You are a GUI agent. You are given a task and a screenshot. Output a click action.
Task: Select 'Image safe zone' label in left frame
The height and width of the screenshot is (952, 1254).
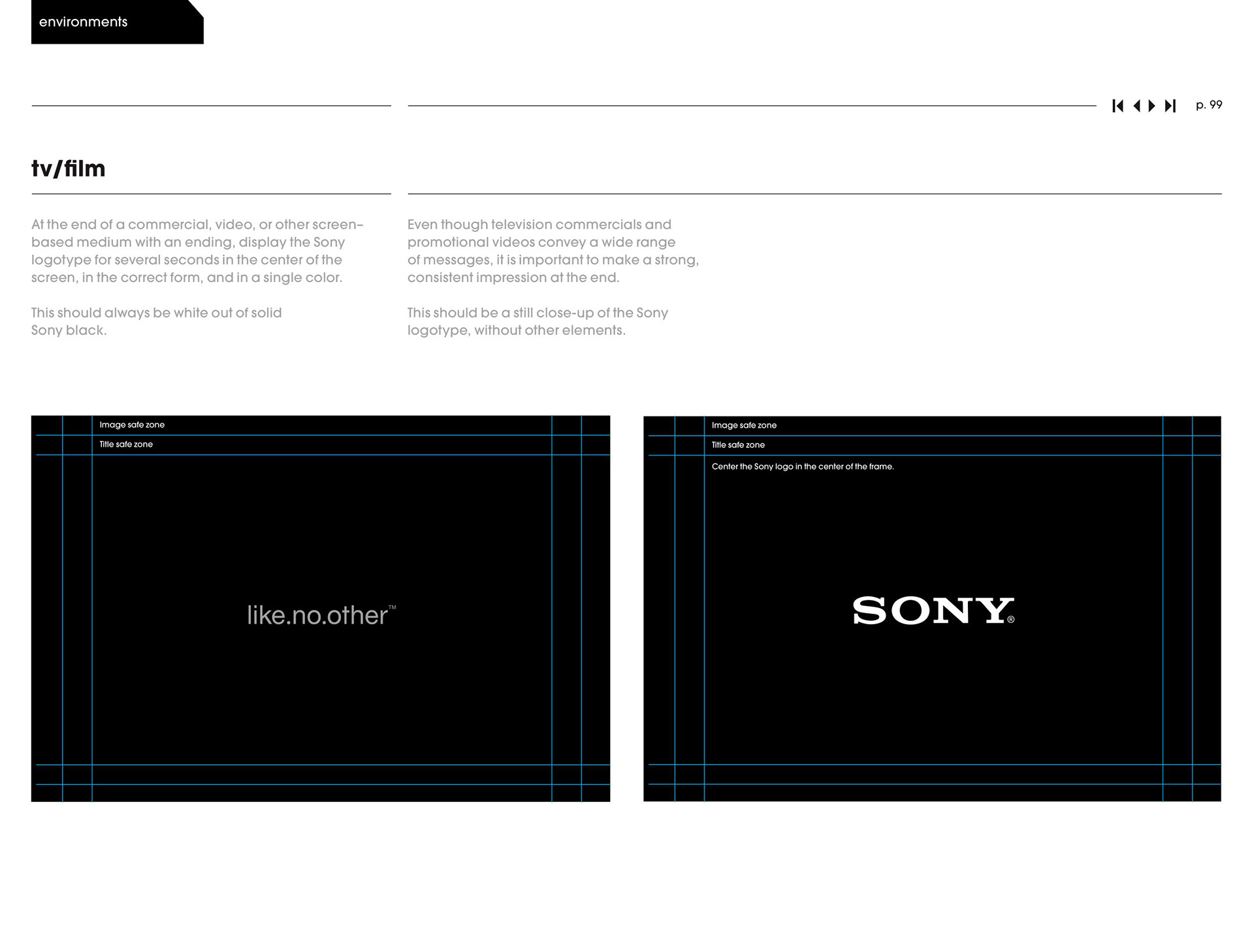click(x=132, y=425)
